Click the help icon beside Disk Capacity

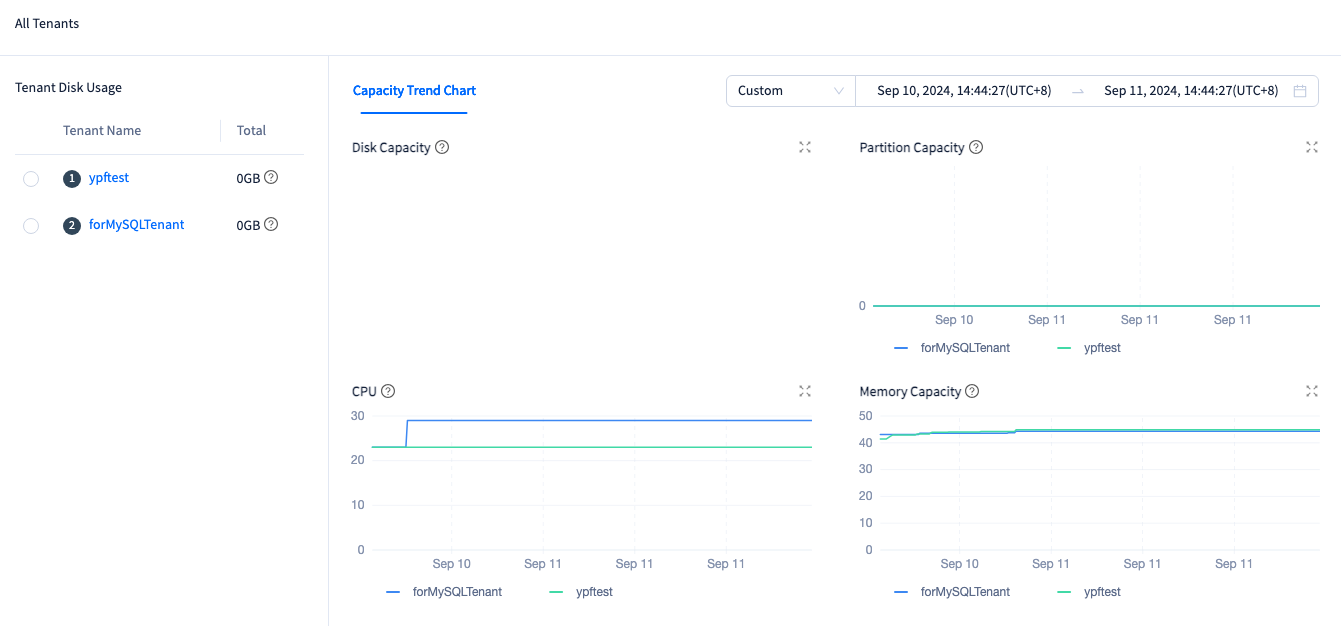[442, 147]
